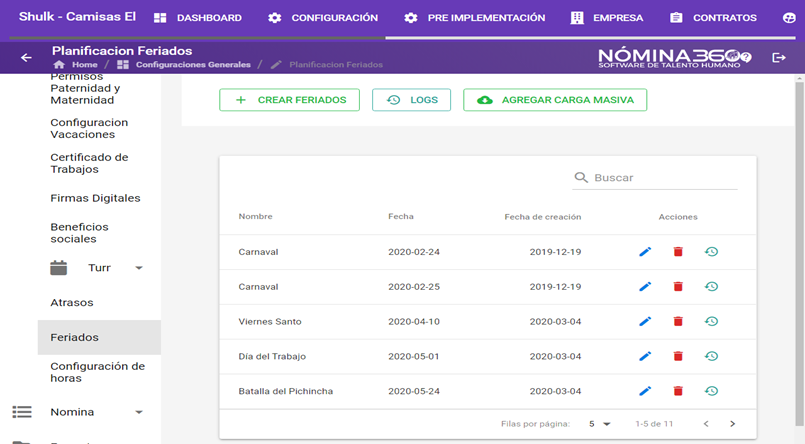
Task: Edit the Viernes Santo holiday
Action: pyautogui.click(x=645, y=321)
